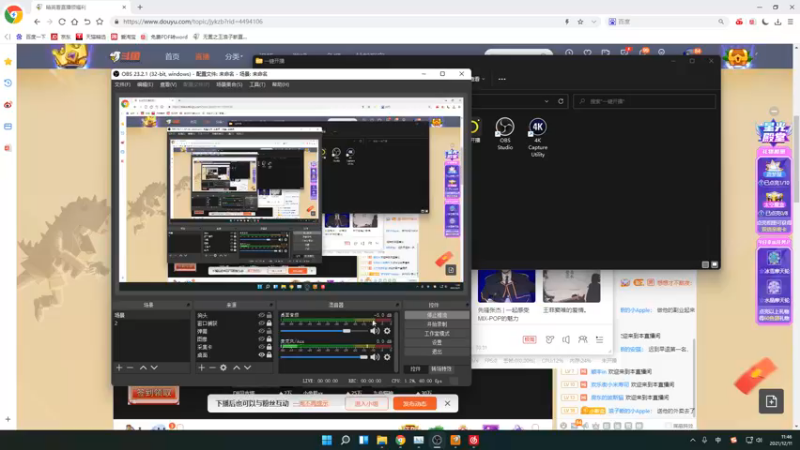Screen dimensions: 800x450
Task: Open the floating add-document icon on Douyu page
Action: coord(771,401)
